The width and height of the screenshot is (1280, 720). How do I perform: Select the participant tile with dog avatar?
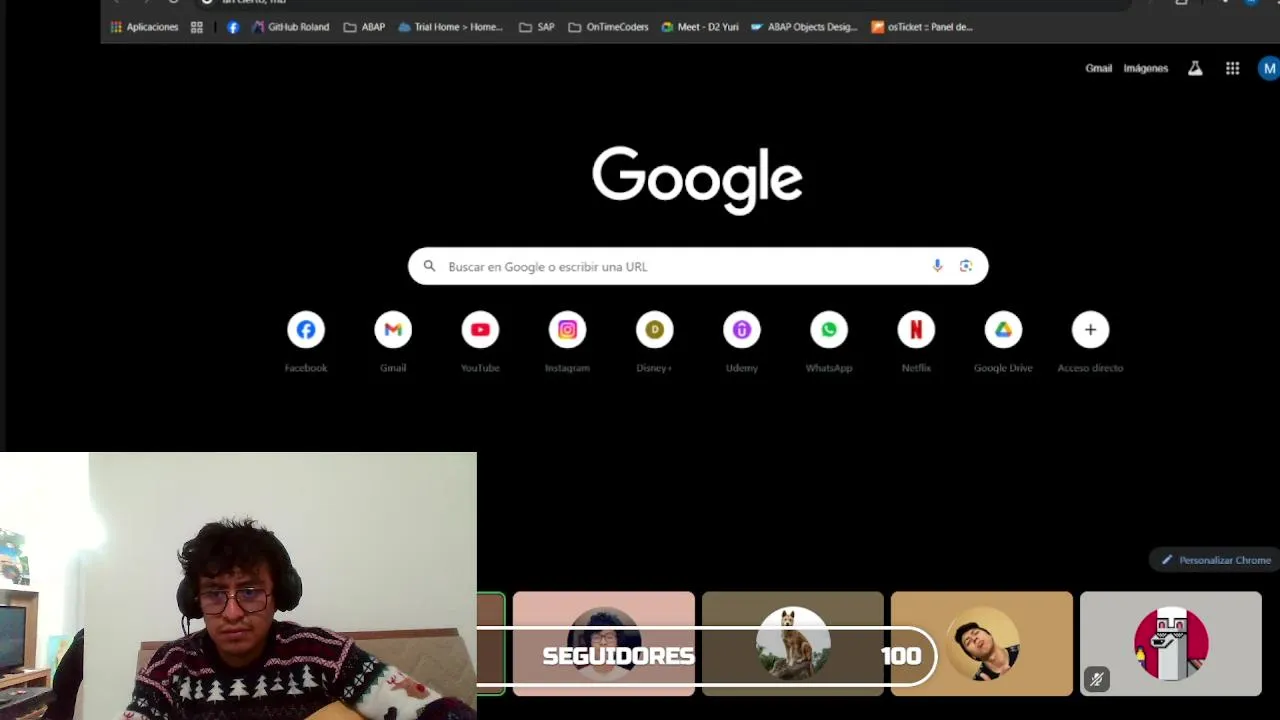(x=792, y=643)
